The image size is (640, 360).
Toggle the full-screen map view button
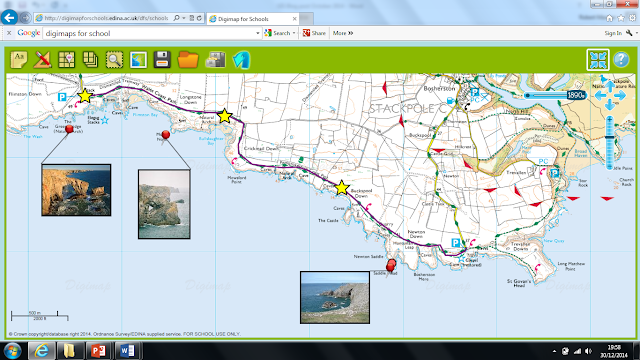598,60
